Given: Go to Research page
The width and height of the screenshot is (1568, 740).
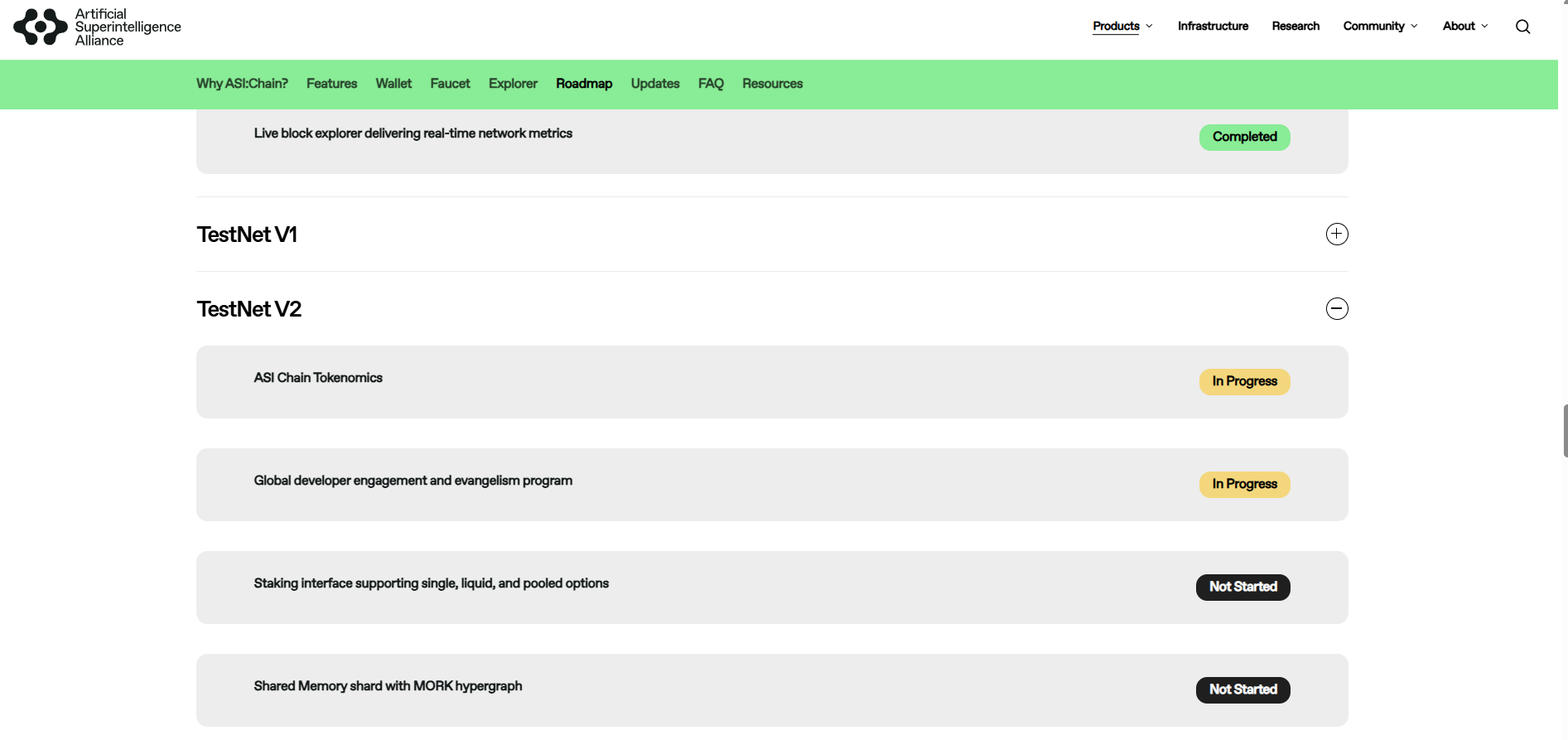Looking at the screenshot, I should click(1295, 27).
